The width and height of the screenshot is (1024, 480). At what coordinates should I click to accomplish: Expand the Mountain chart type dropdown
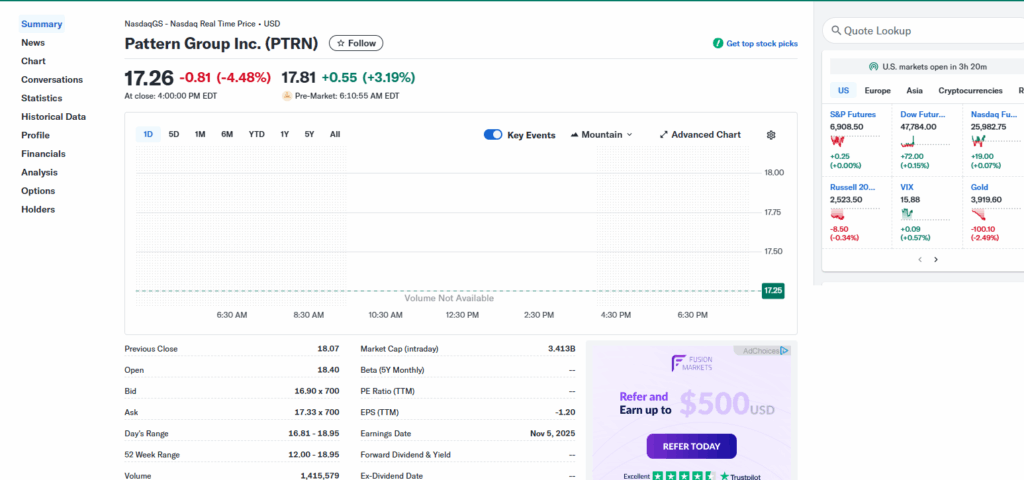(601, 135)
